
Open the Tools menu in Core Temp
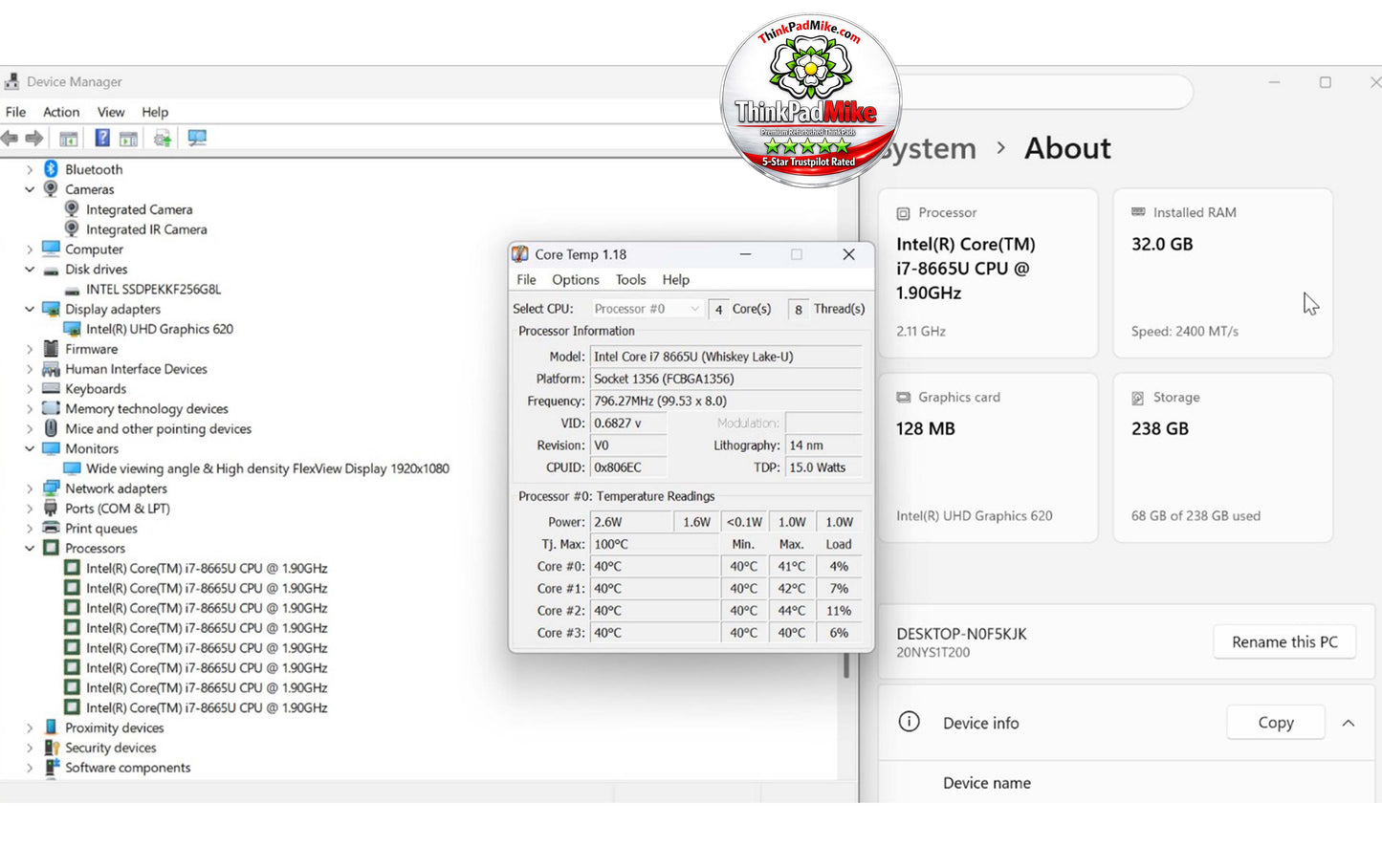pyautogui.click(x=630, y=280)
